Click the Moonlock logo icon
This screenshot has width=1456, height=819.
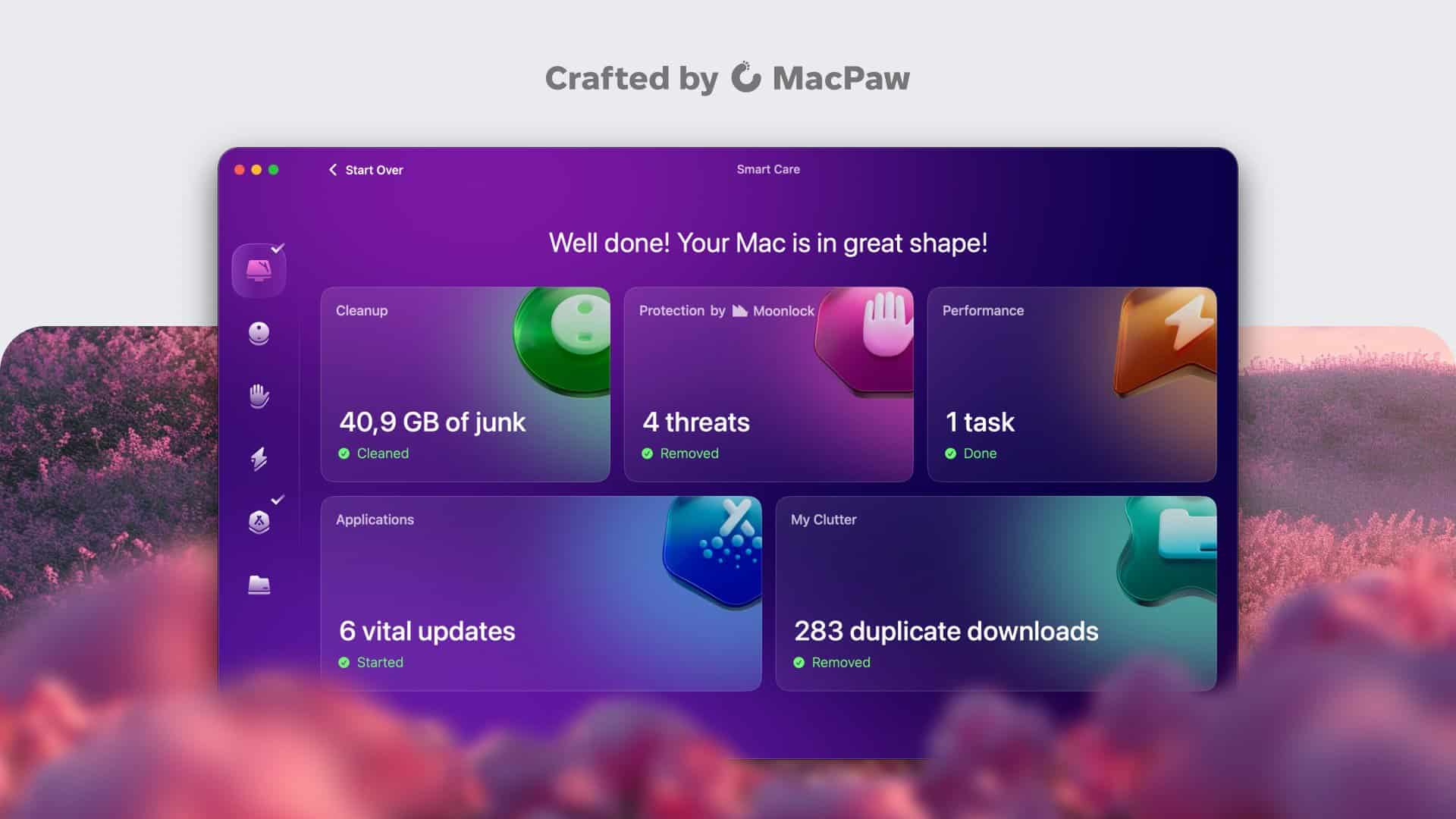click(740, 311)
